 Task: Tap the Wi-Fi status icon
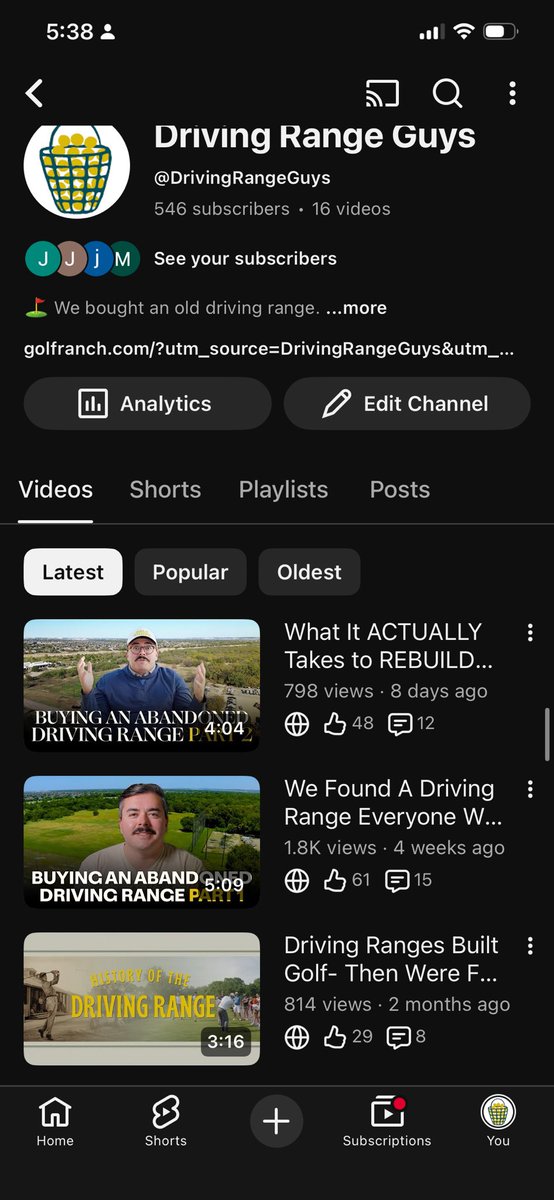pos(463,32)
